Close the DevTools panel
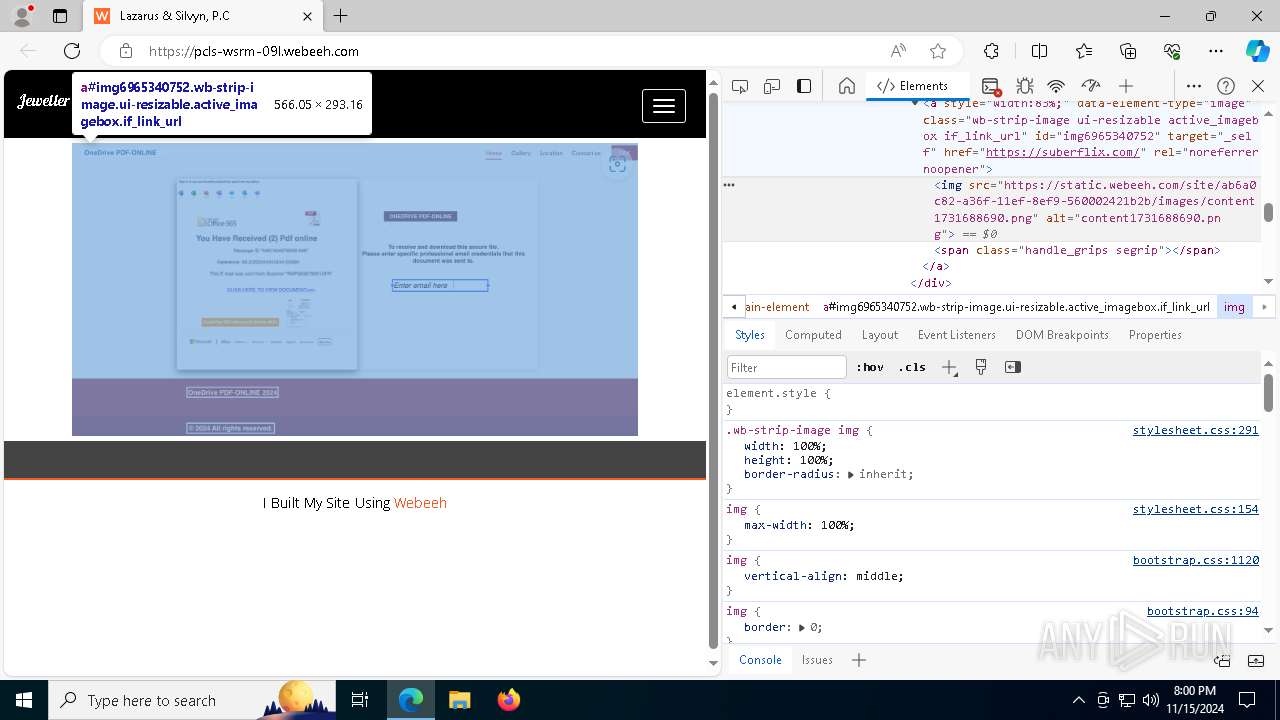The image size is (1280, 720). (1258, 86)
